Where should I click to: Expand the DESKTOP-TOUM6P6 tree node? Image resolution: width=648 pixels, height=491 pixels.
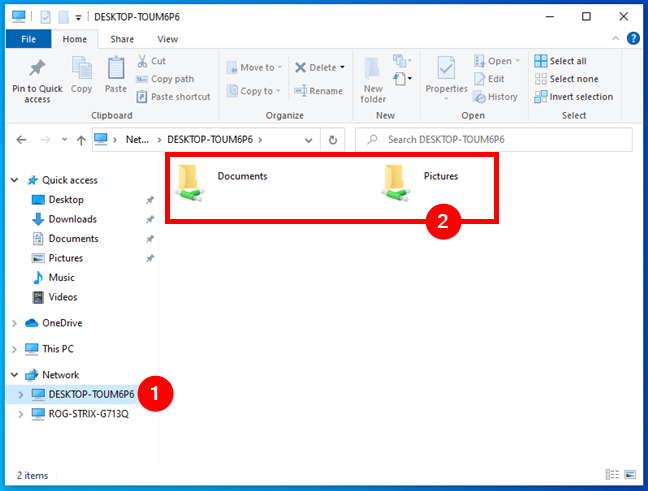click(x=21, y=395)
